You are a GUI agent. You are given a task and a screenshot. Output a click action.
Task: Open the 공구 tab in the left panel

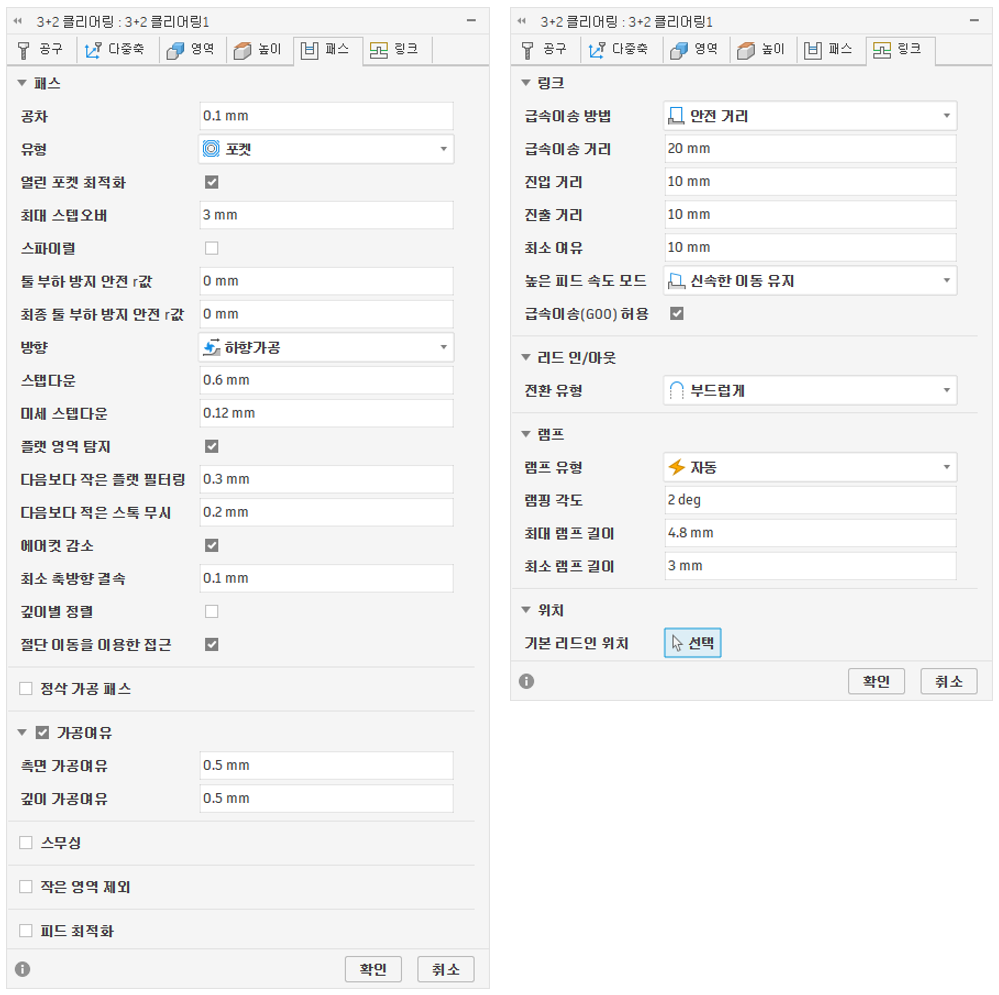(x=42, y=49)
